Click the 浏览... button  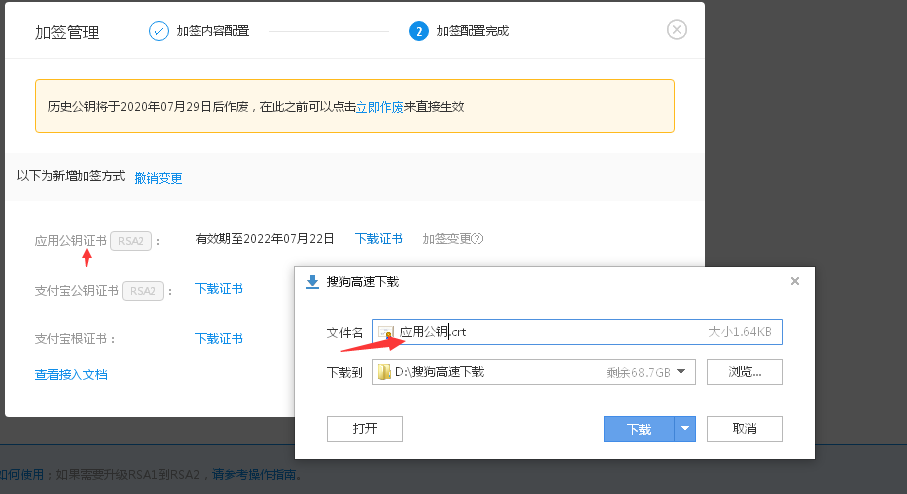(744, 372)
